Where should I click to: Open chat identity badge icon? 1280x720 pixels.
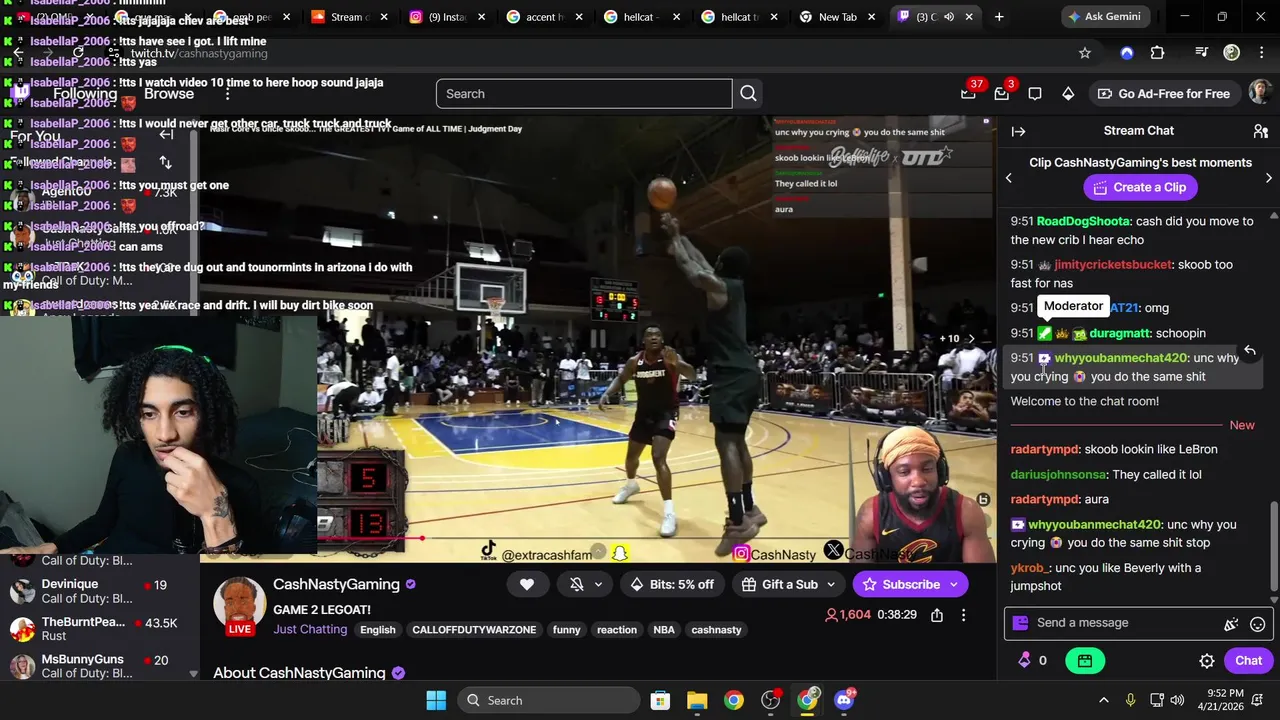[x=1020, y=623]
